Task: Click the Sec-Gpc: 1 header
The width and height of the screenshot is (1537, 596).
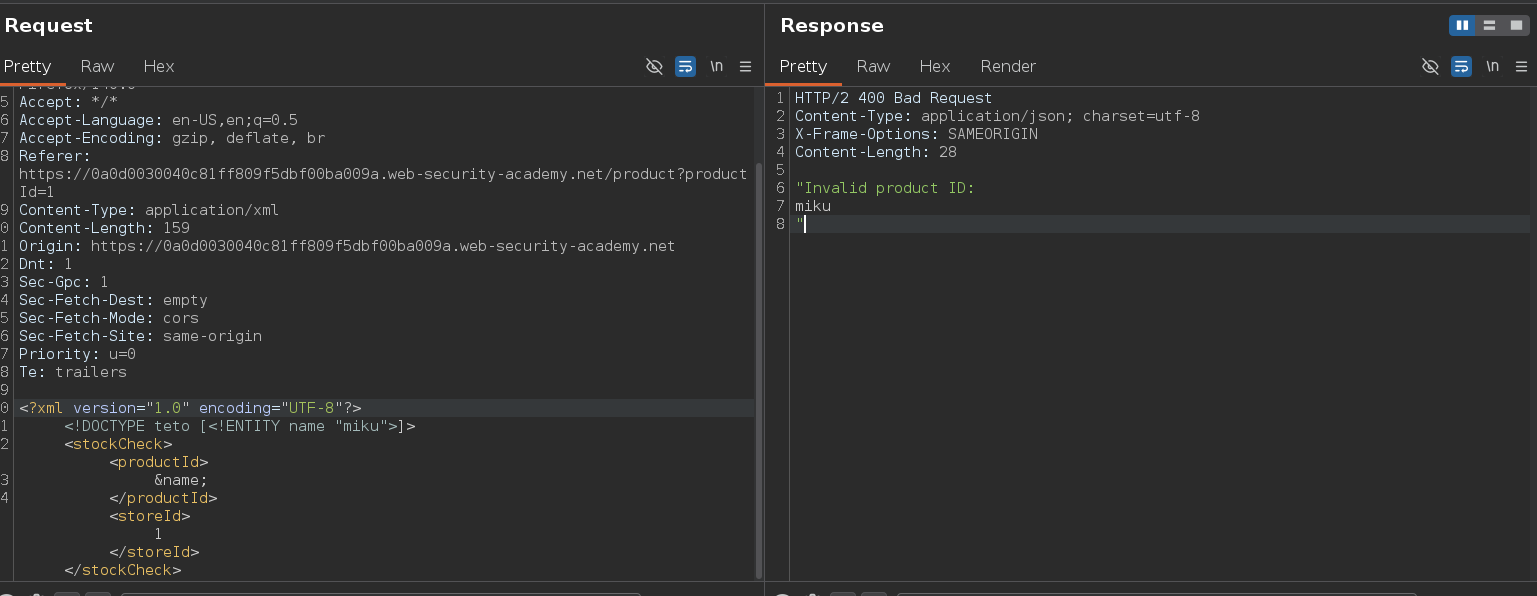Action: click(64, 282)
